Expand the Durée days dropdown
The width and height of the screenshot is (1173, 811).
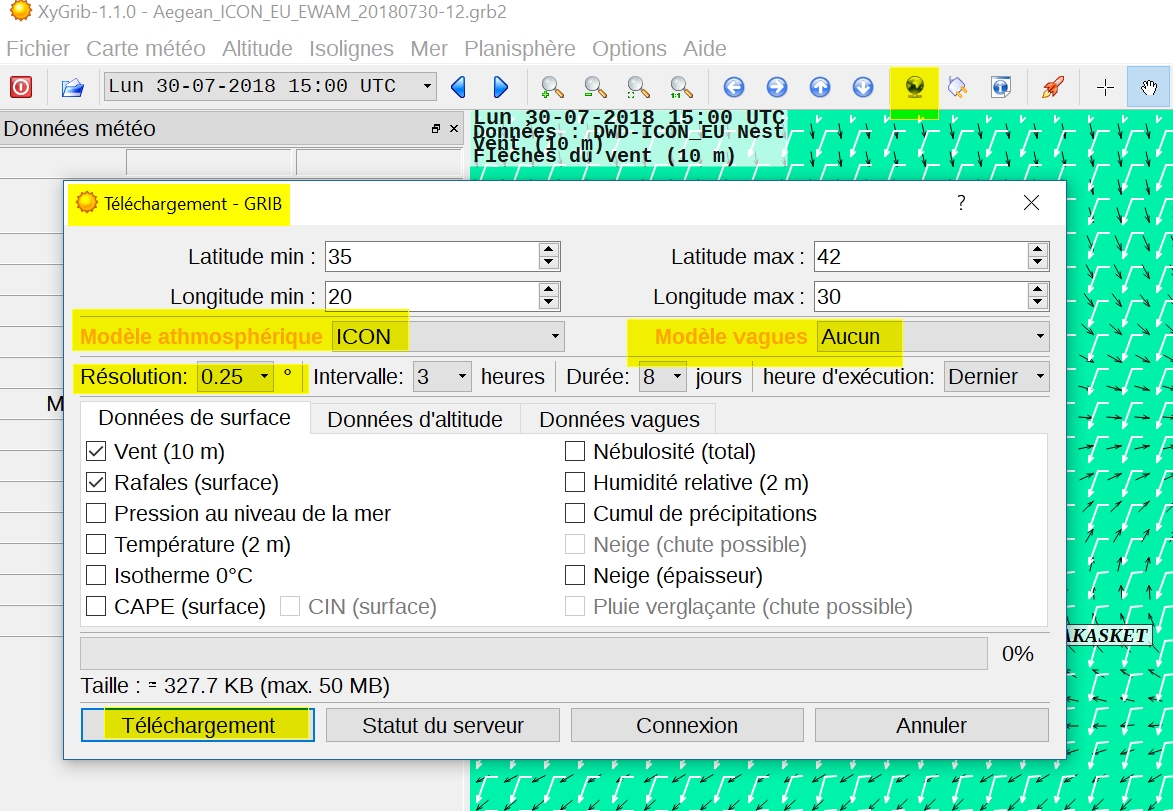tap(663, 376)
